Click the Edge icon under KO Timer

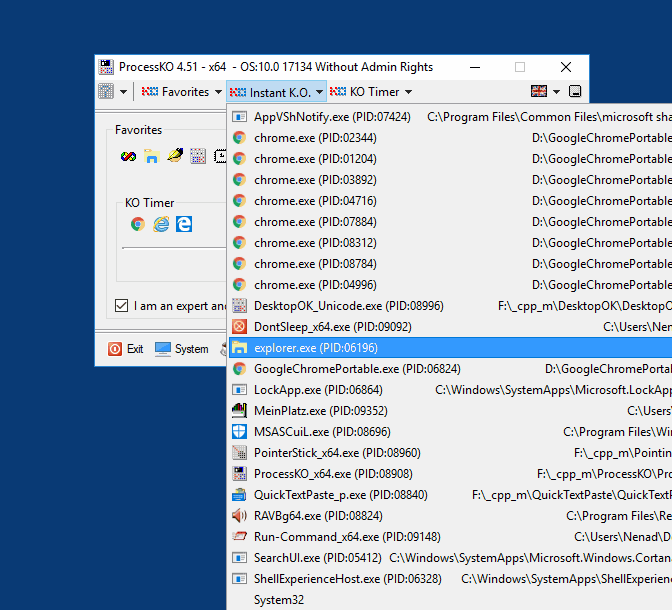tap(184, 224)
